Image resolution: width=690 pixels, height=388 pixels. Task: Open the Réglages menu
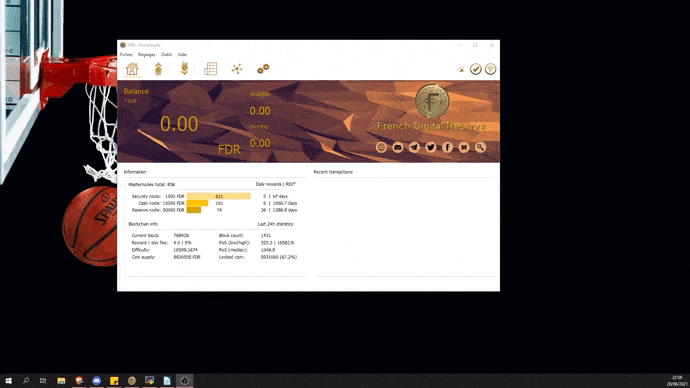point(147,55)
